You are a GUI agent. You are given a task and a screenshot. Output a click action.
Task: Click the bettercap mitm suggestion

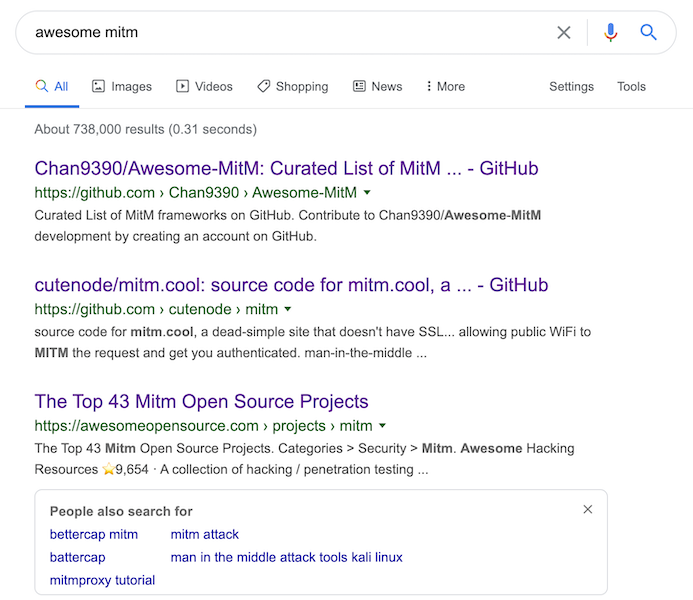coord(94,535)
